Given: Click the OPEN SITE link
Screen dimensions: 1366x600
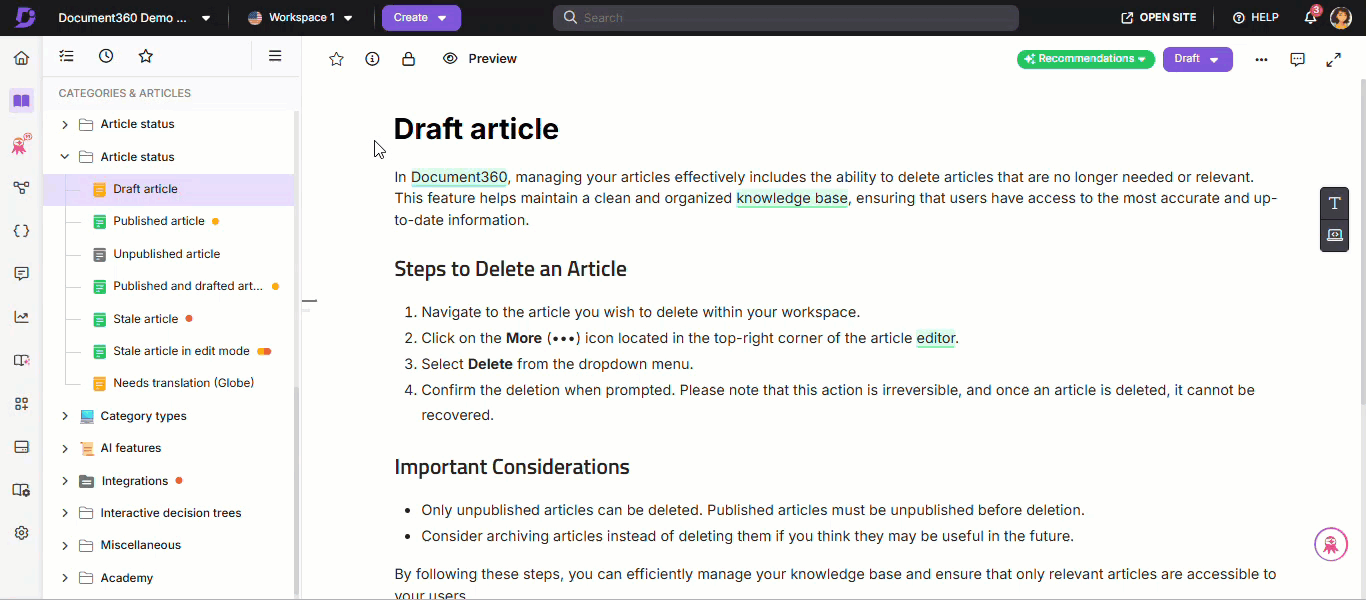Looking at the screenshot, I should point(1158,18).
